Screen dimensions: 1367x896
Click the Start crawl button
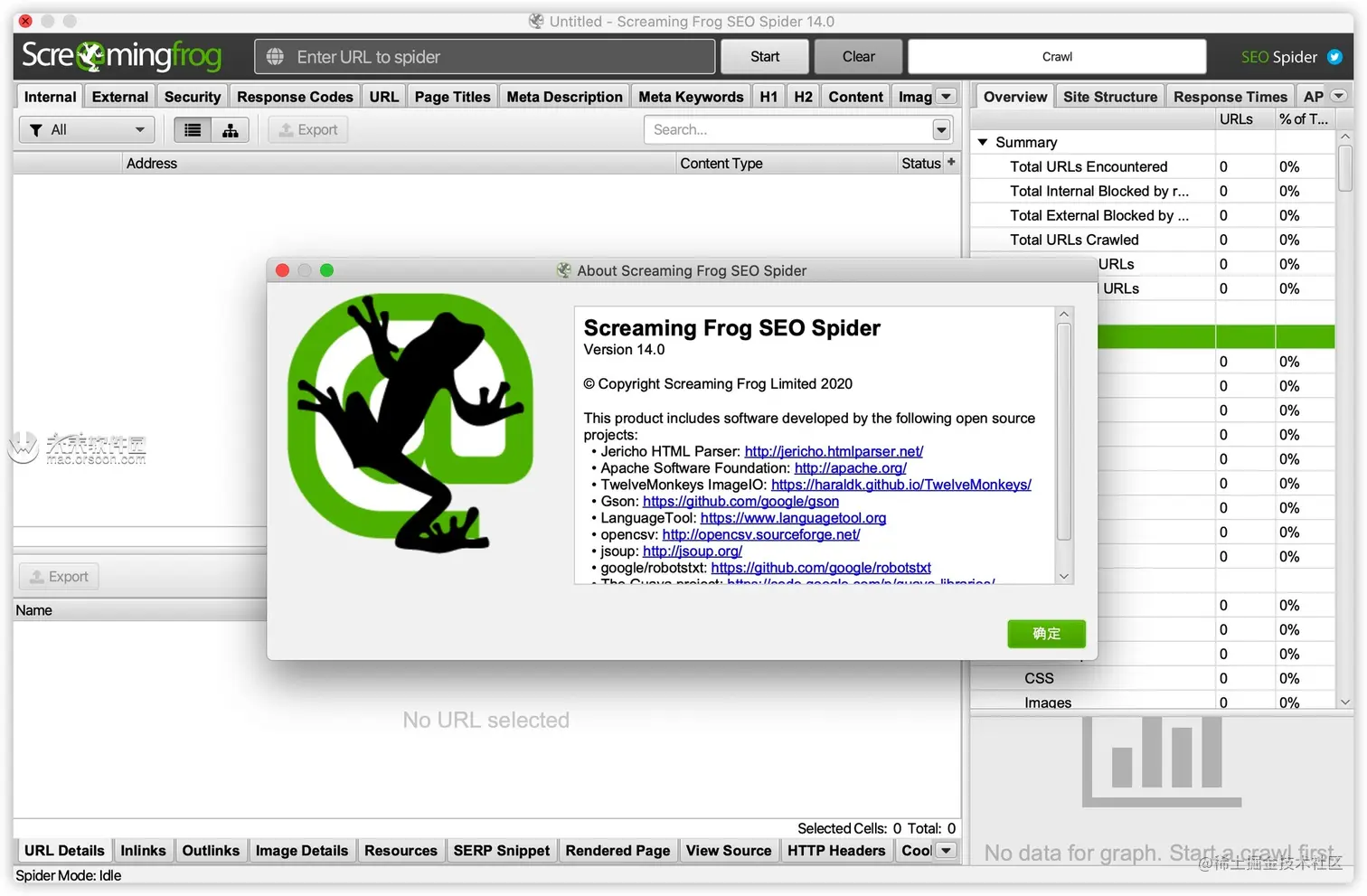765,56
